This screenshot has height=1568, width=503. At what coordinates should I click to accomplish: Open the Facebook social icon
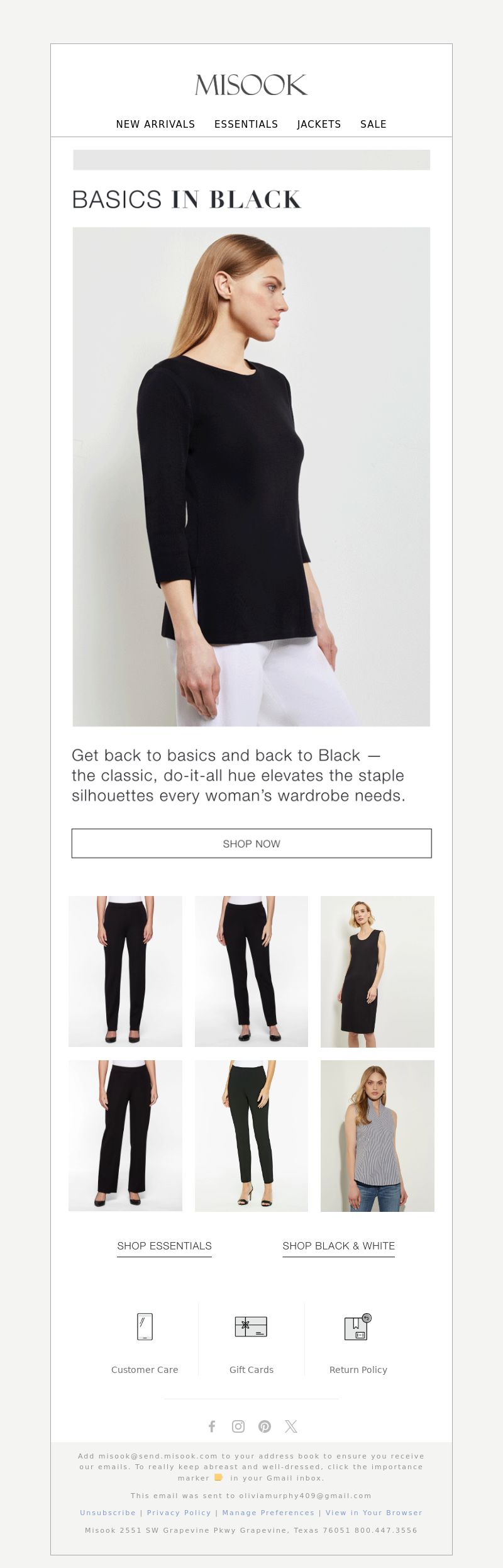point(212,1426)
